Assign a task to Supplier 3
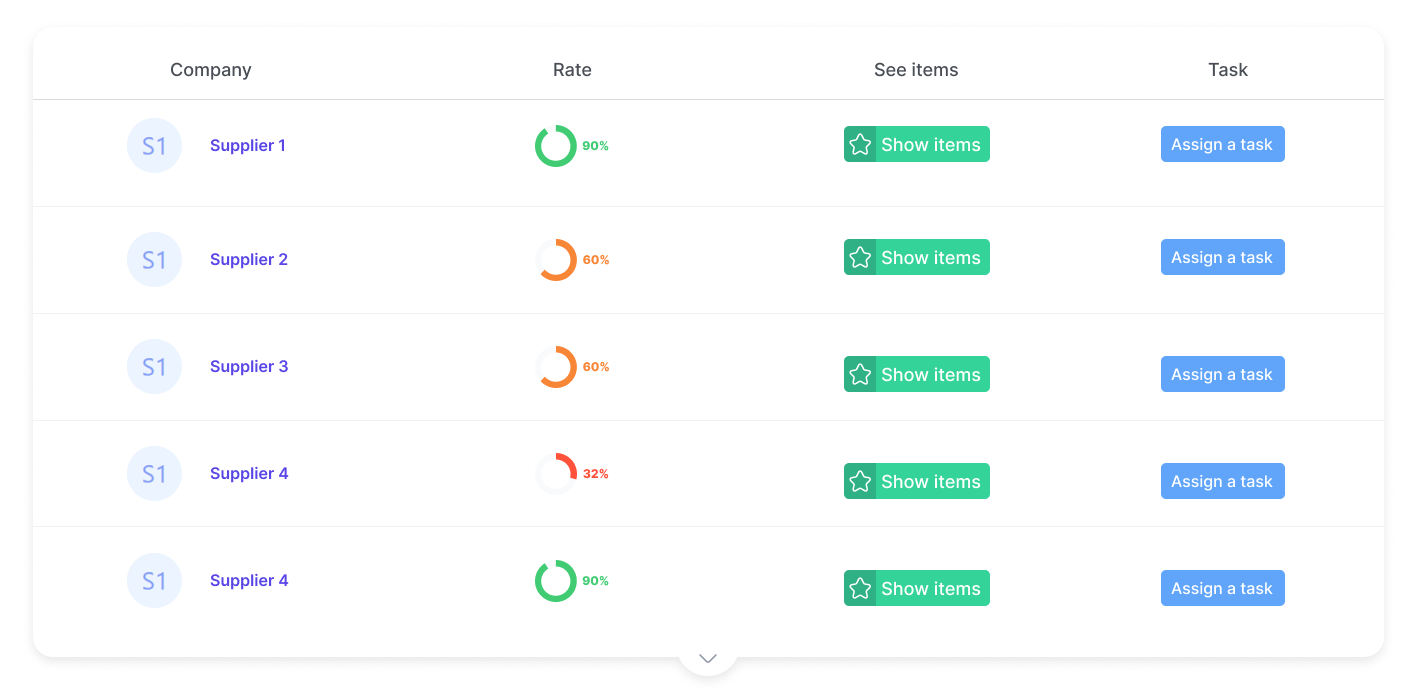This screenshot has width=1404, height=699. click(x=1222, y=374)
